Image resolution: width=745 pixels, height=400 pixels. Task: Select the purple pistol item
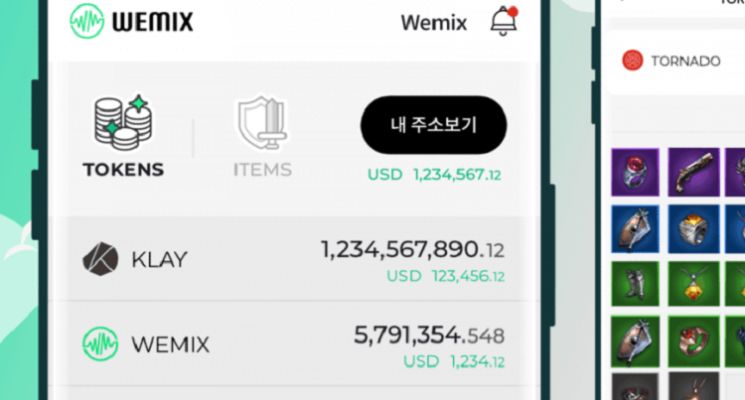[693, 172]
